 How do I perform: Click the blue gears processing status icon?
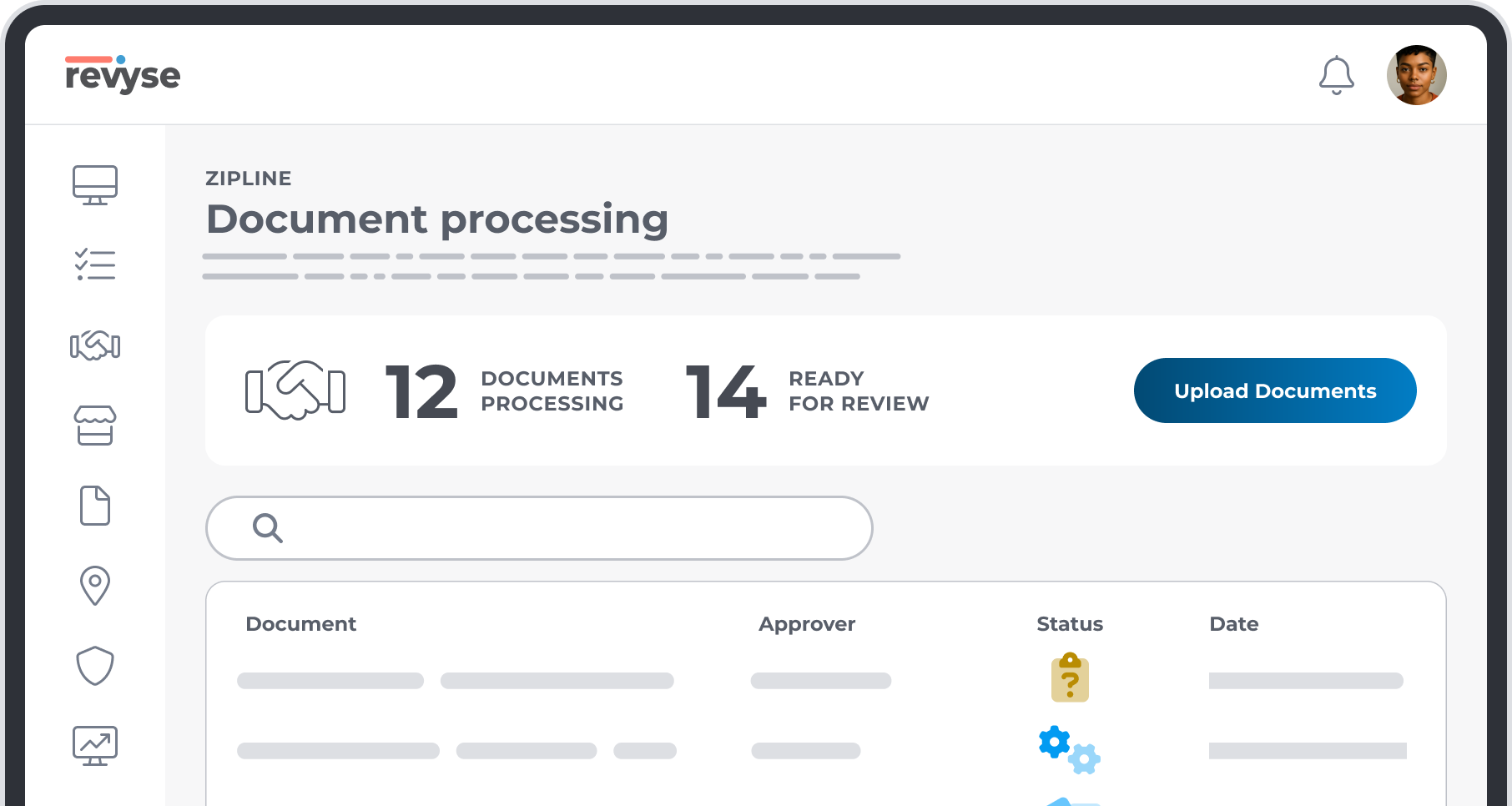pos(1069,749)
